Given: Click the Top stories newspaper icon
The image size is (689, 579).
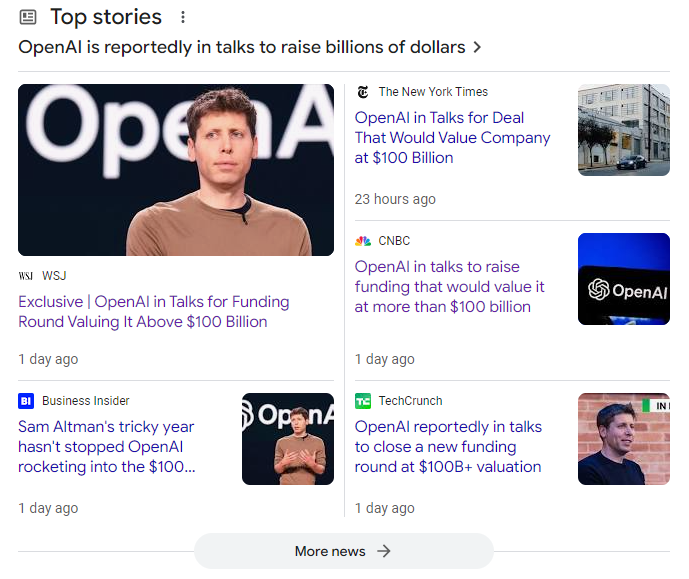Looking at the screenshot, I should 28,17.
